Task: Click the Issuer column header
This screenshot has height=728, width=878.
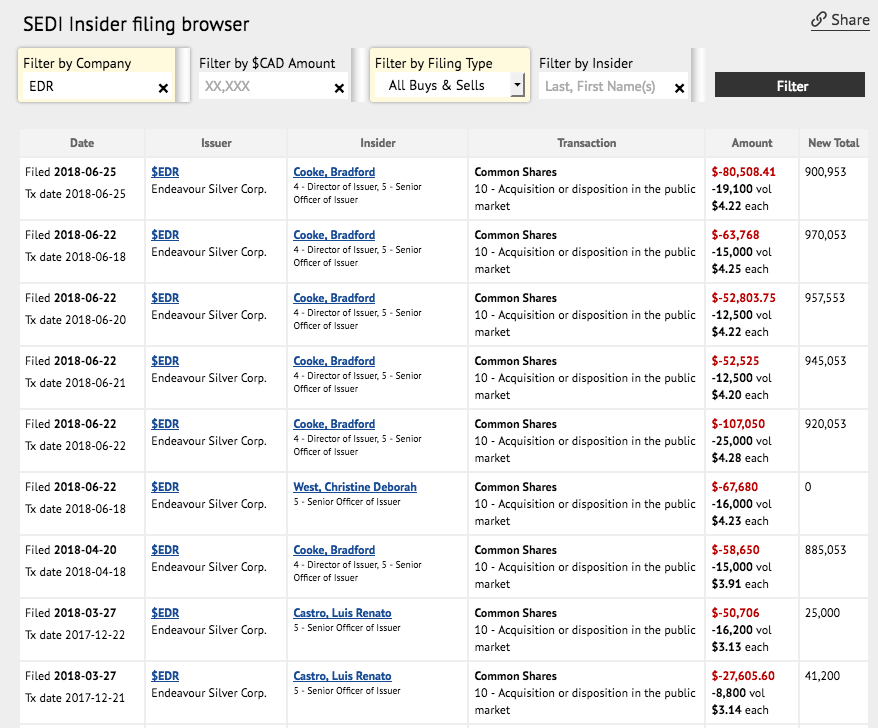Action: pos(216,143)
